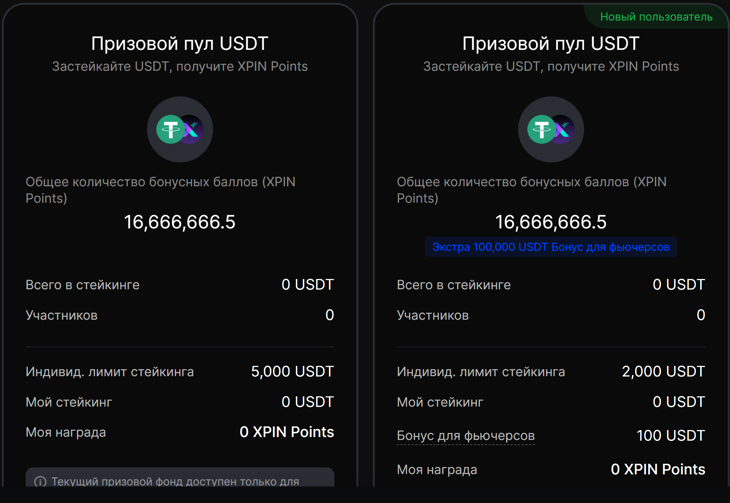
Task: Click the 16,666,666.5 value in new user card
Action: pyautogui.click(x=551, y=222)
